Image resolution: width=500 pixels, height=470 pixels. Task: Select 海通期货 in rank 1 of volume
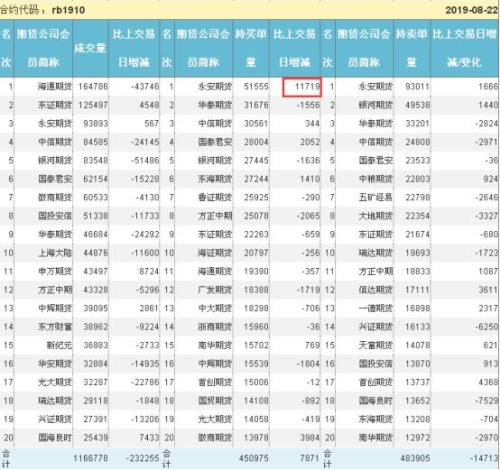[55, 87]
